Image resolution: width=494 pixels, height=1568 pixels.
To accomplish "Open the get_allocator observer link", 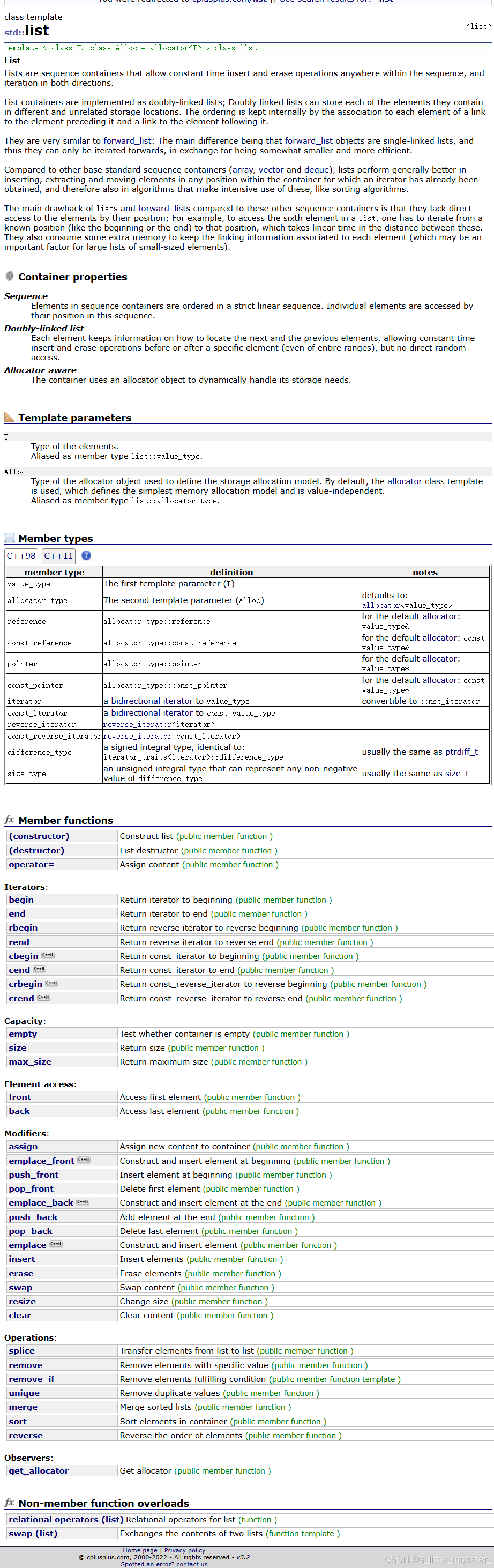I will point(39,1470).
